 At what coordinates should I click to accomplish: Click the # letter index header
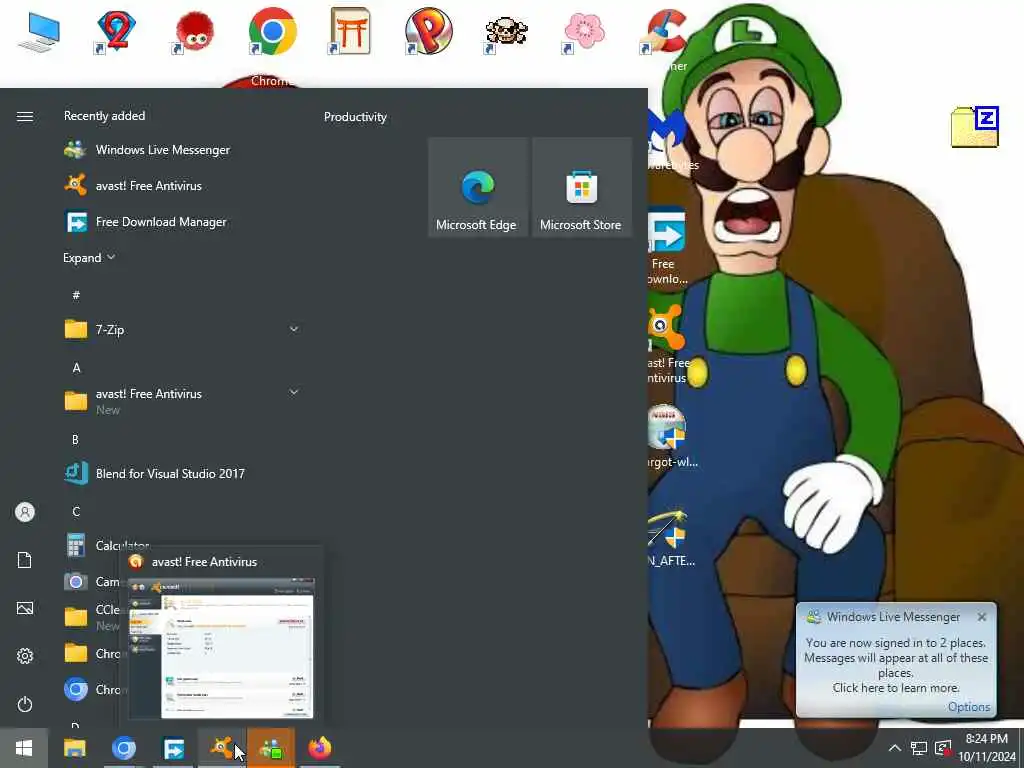point(76,295)
